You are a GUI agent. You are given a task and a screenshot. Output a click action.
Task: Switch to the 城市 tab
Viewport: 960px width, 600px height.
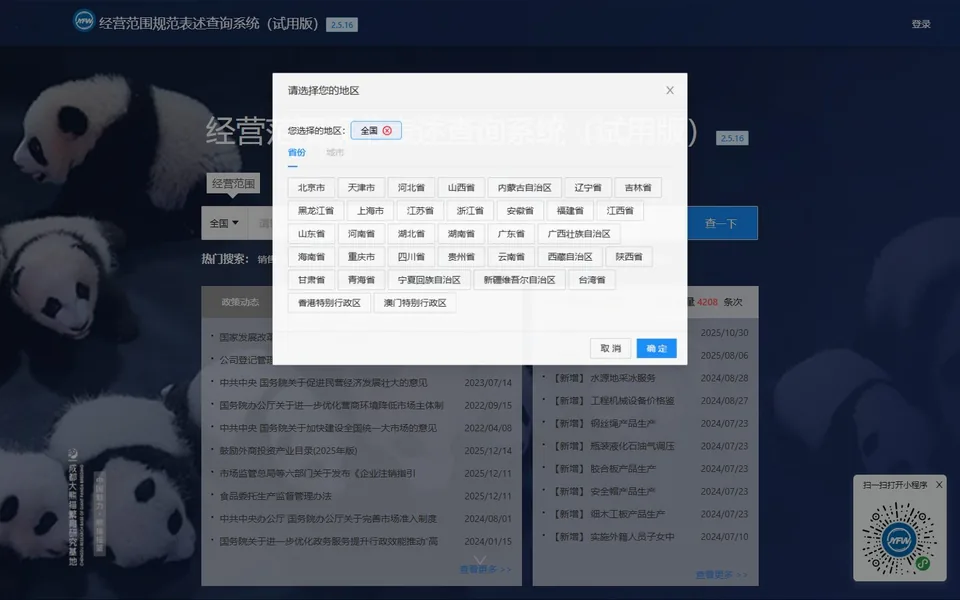point(335,152)
